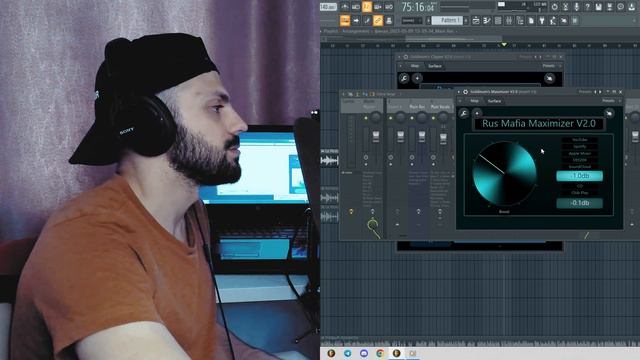
Task: Mute the Master track via green LED
Action: (x=366, y=118)
